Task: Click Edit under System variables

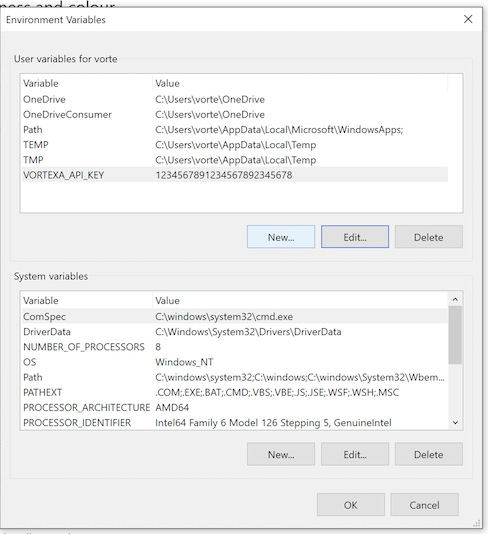Action: (355, 454)
